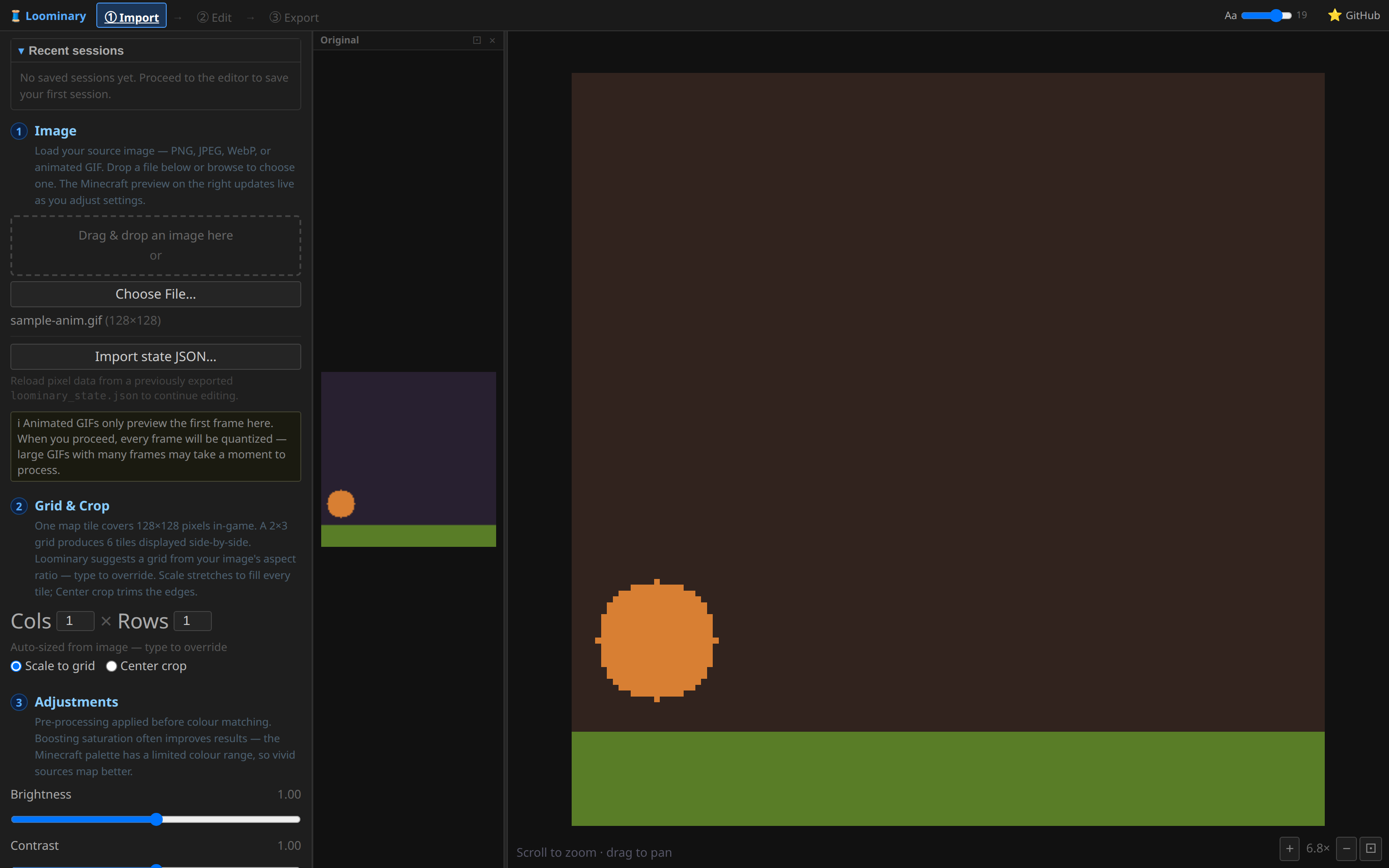Go to the Edit step tab
The height and width of the screenshot is (868, 1389).
click(214, 17)
